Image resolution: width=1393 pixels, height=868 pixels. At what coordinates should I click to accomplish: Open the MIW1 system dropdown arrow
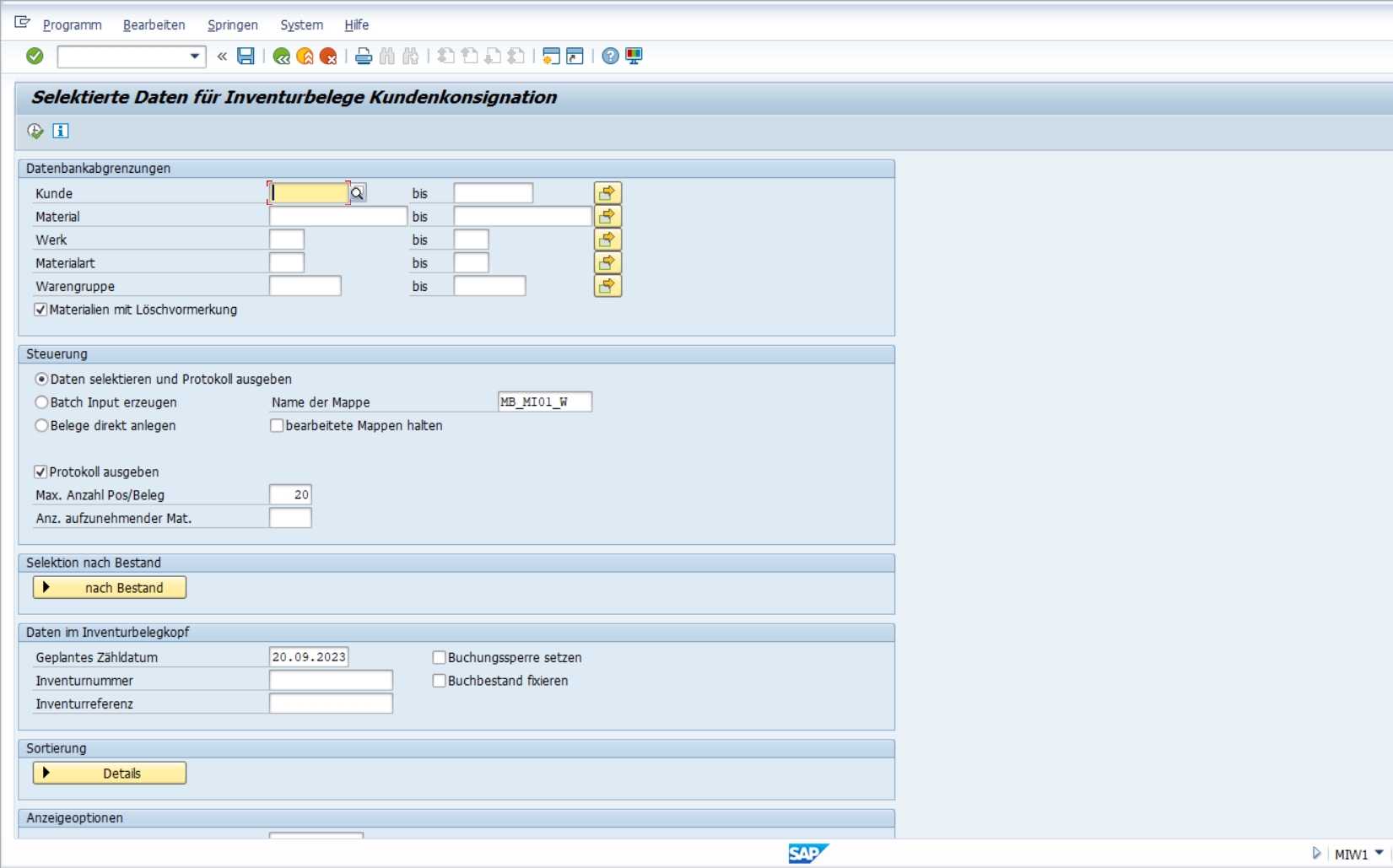1379,853
